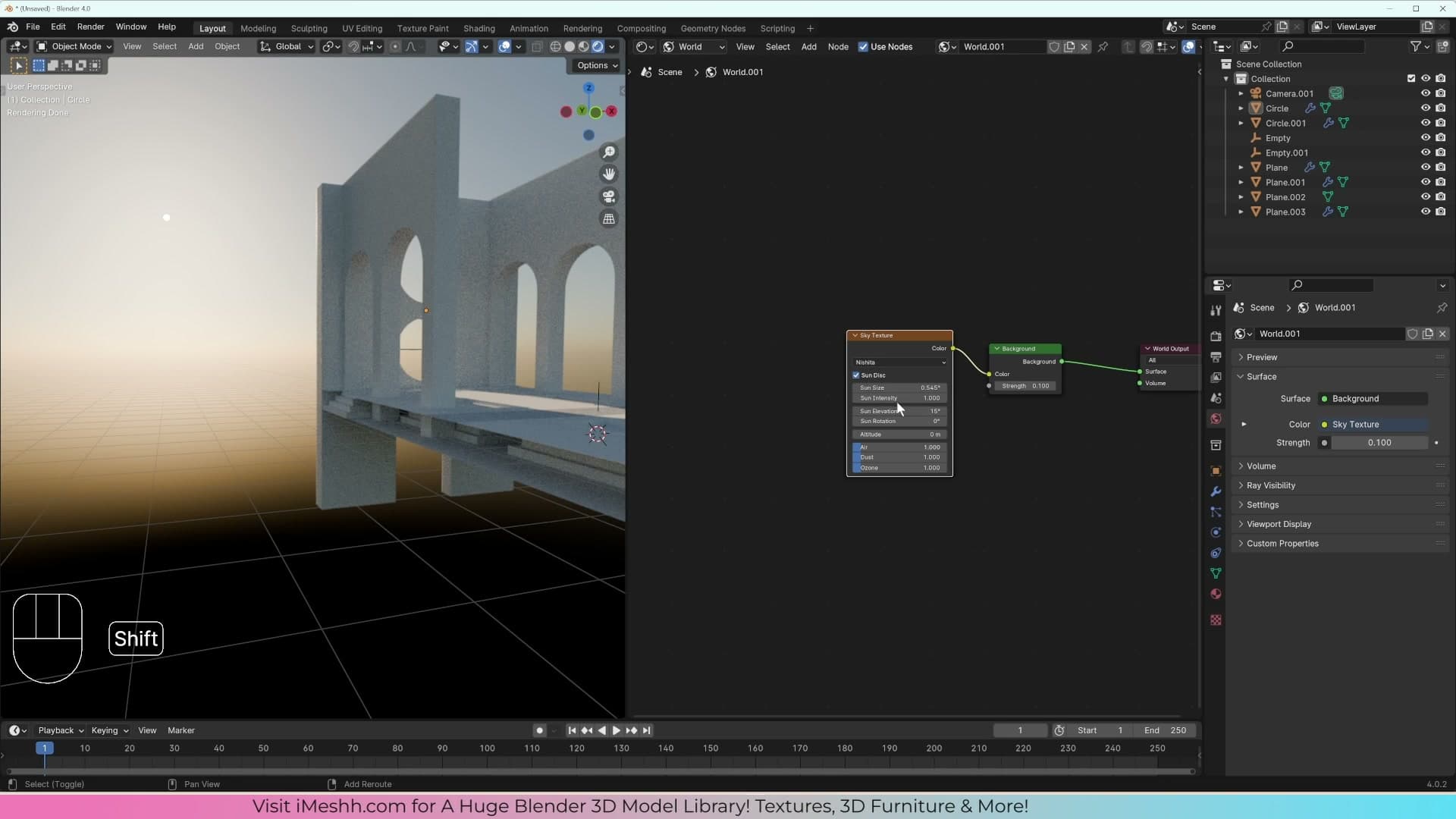This screenshot has width=1456, height=819.
Task: Open the Material properties tab icon
Action: tap(1216, 594)
